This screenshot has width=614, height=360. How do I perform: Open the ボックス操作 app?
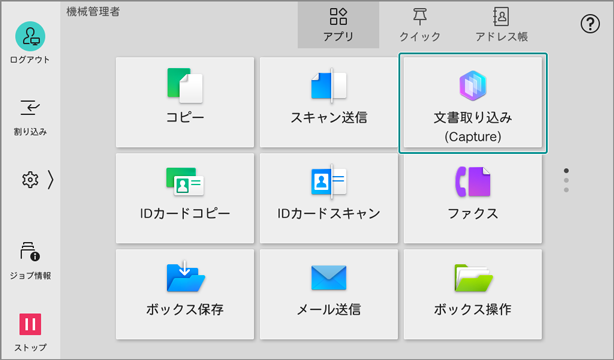pos(473,294)
